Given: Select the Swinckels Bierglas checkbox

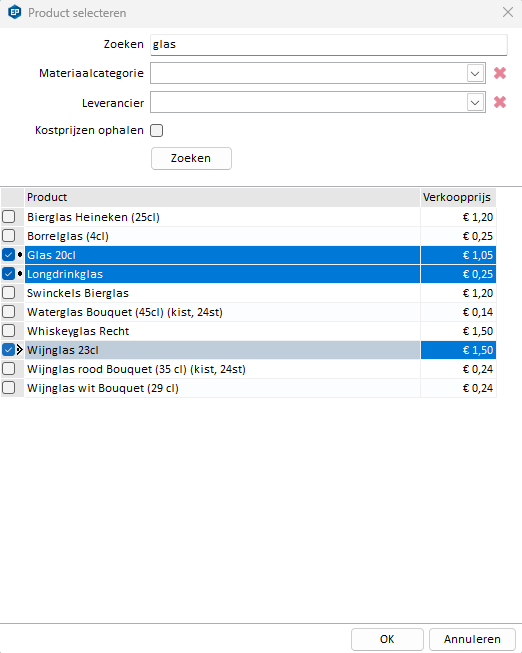Looking at the screenshot, I should 8,293.
